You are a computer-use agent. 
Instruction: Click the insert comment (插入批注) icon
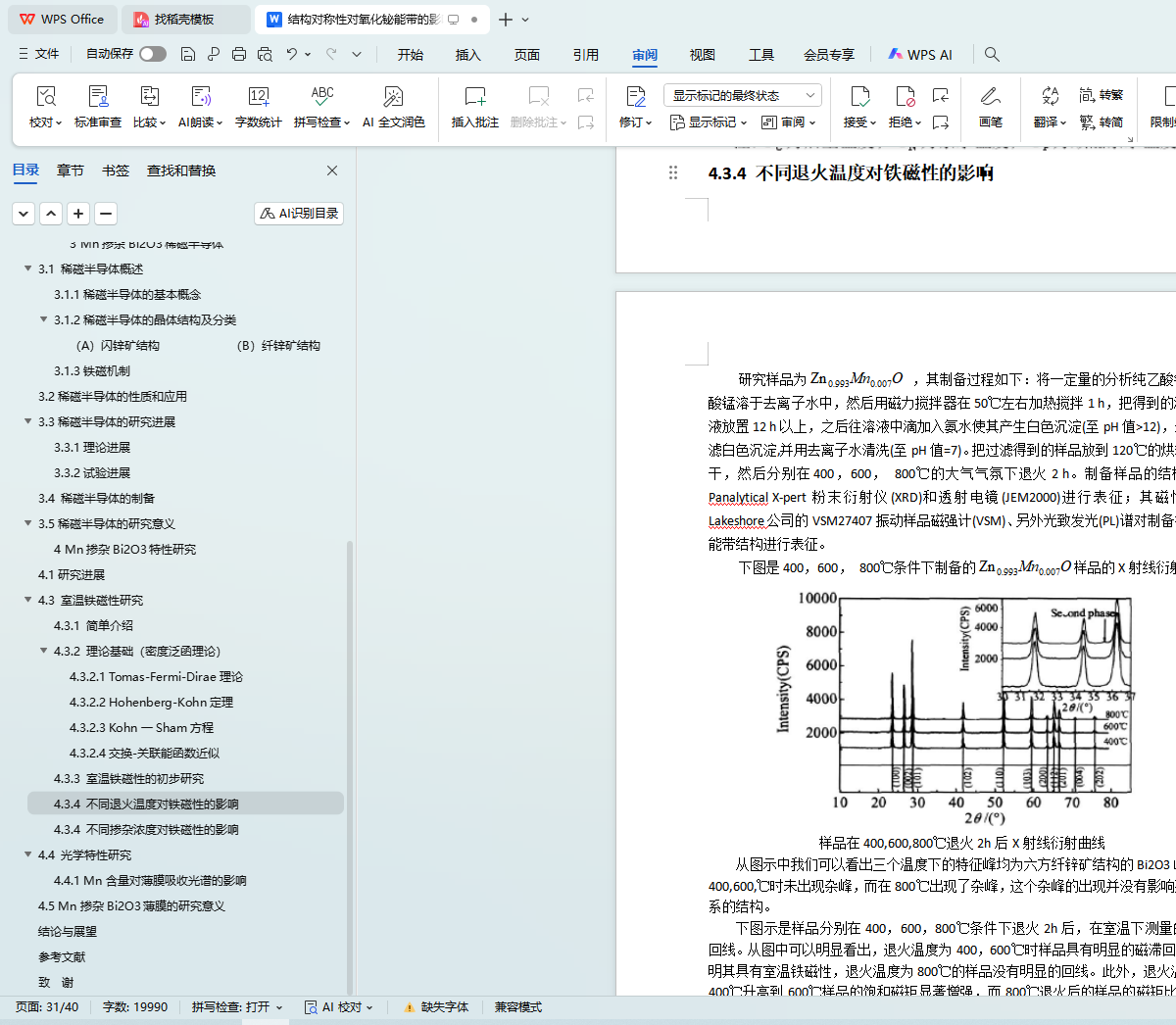point(474,97)
